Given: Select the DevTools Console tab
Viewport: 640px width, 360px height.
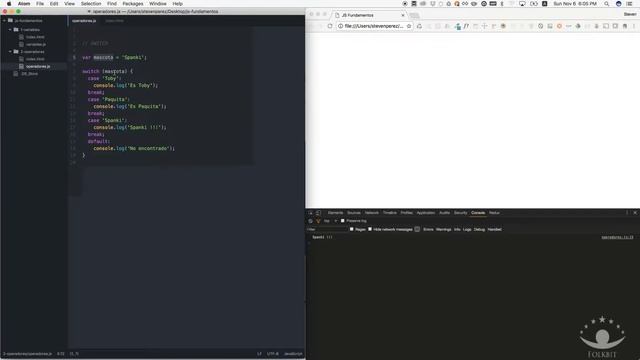Looking at the screenshot, I should pyautogui.click(x=478, y=213).
